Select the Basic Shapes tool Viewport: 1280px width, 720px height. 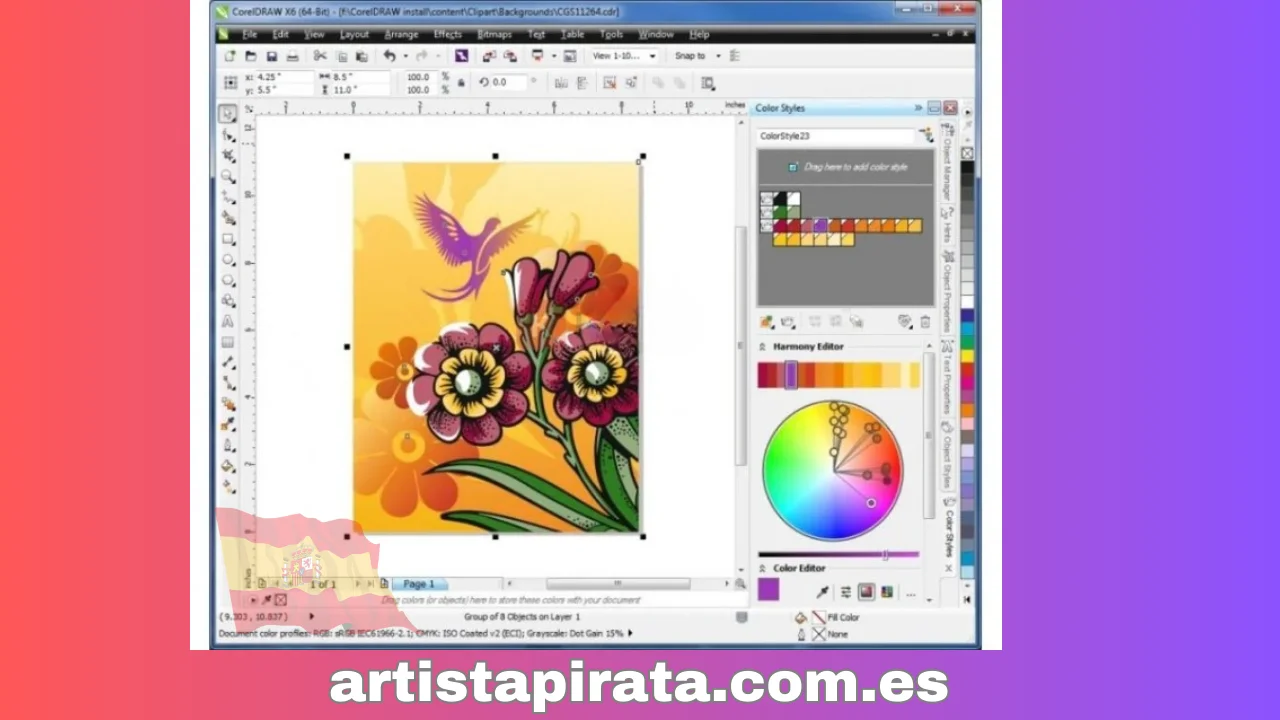tap(228, 301)
